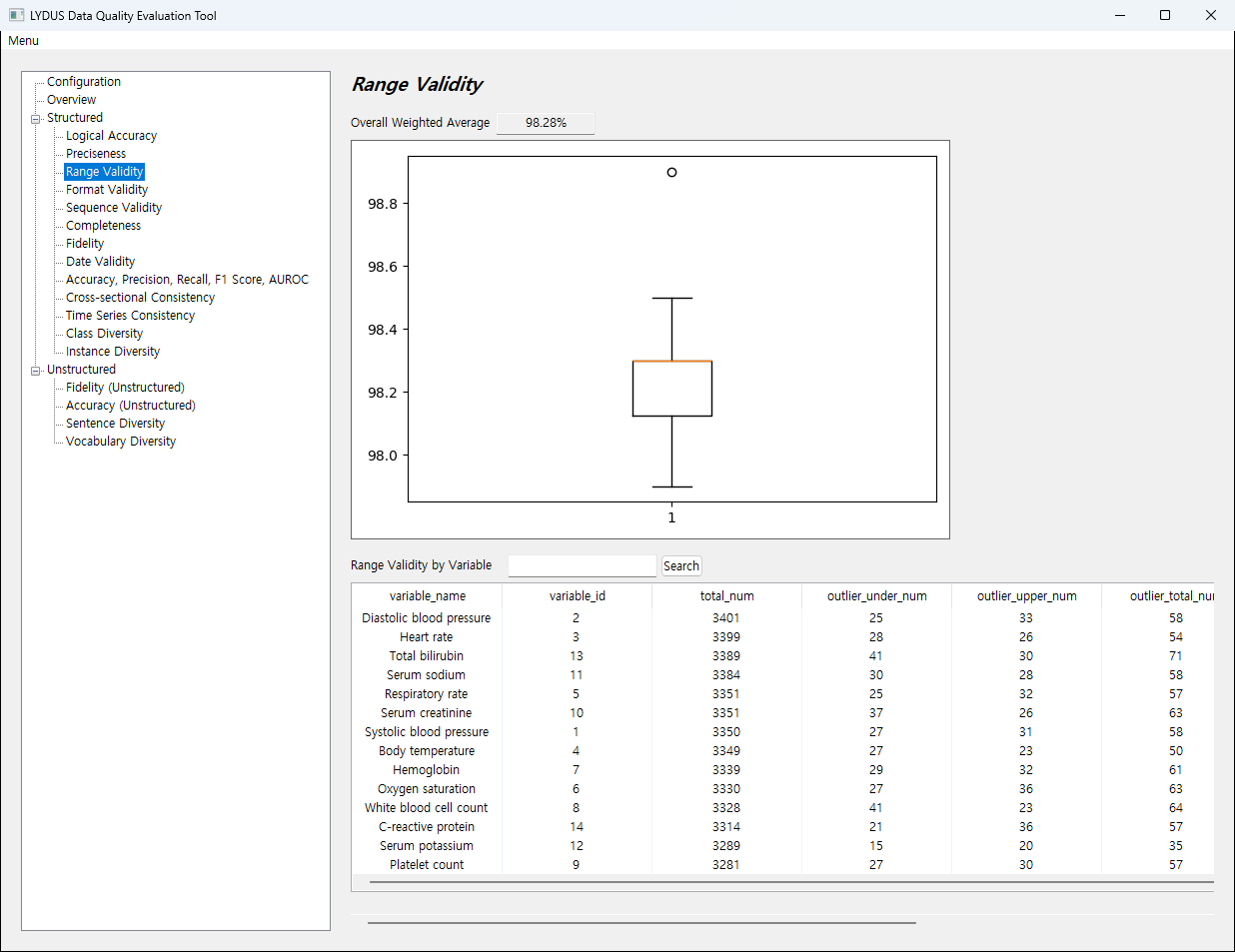Image resolution: width=1235 pixels, height=952 pixels.
Task: Open Class Diversity in the tree
Action: (x=104, y=334)
